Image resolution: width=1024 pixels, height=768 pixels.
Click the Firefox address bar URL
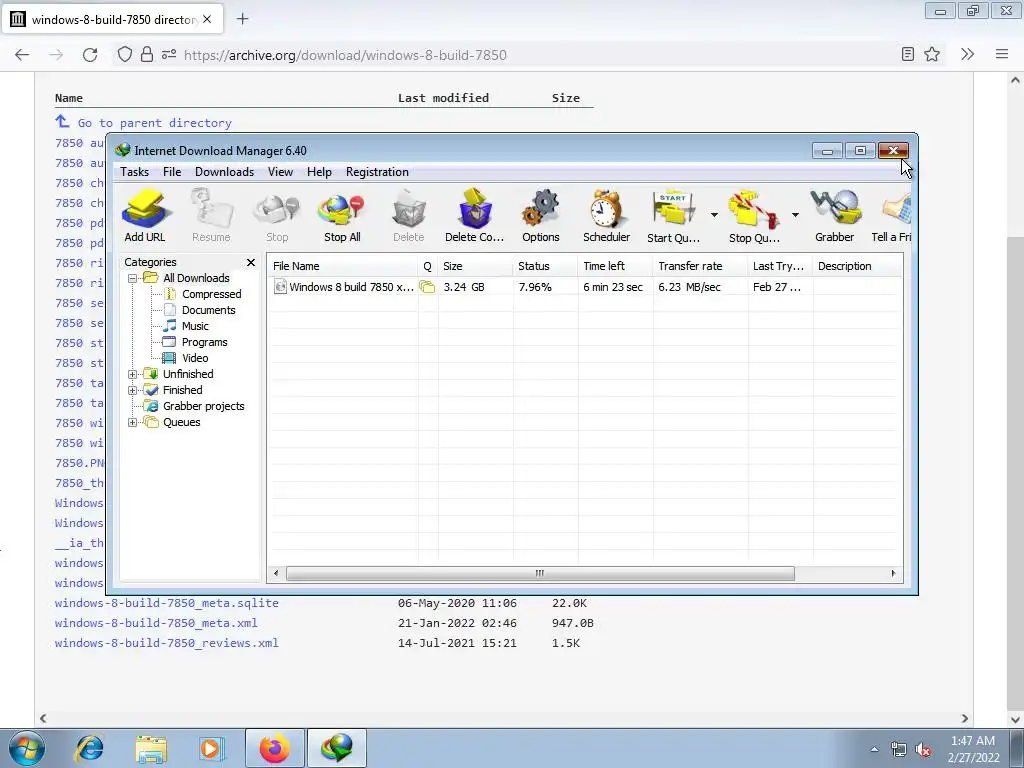(x=345, y=55)
